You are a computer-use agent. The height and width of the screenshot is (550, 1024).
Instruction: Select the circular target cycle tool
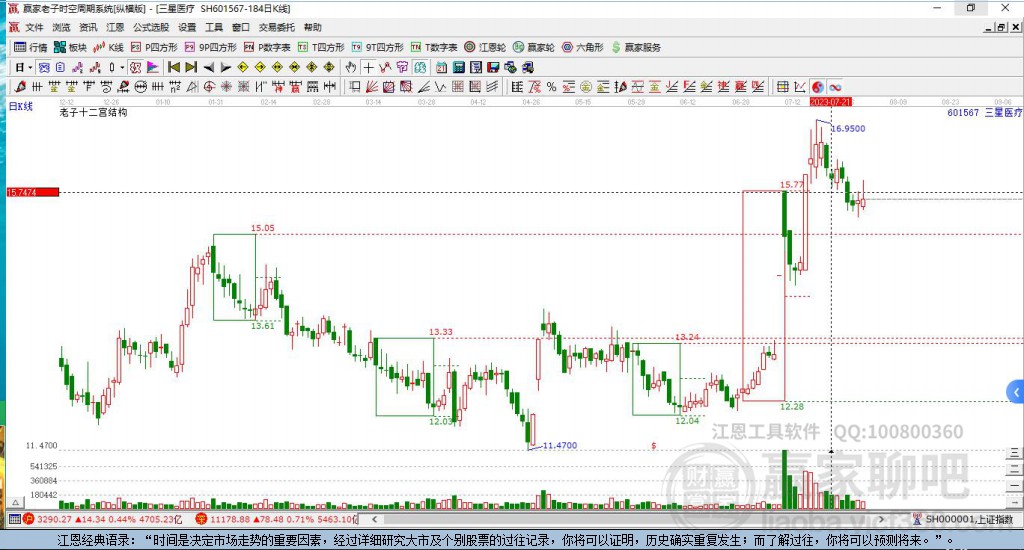point(209,87)
